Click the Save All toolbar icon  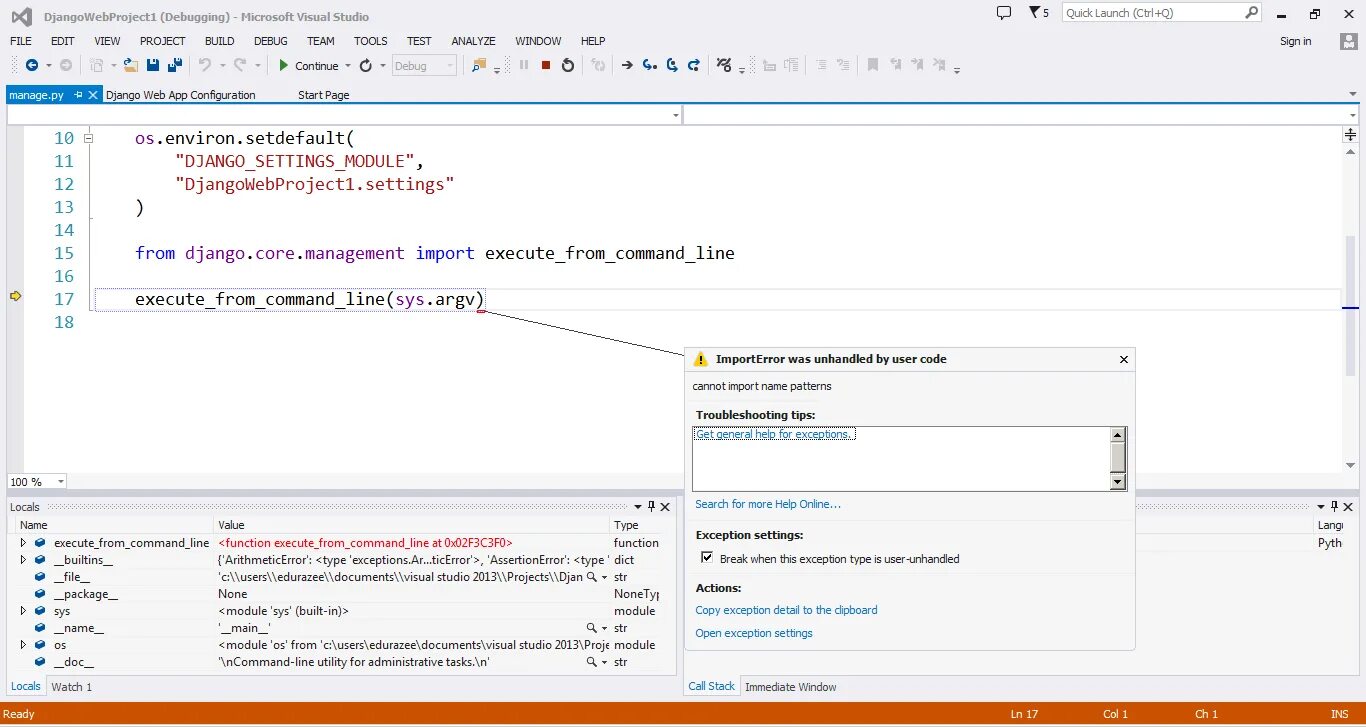[174, 64]
